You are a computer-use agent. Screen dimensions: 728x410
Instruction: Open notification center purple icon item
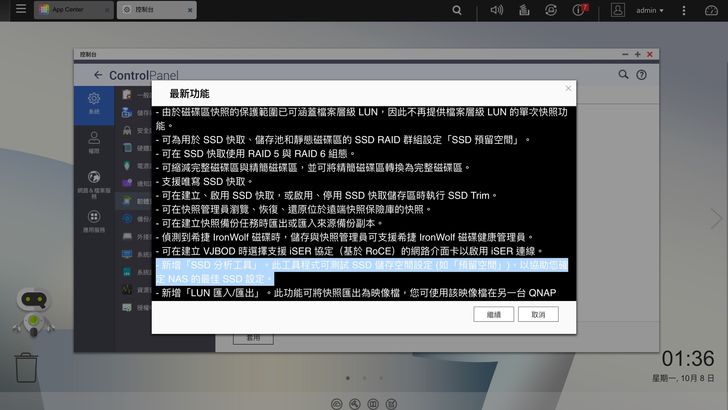(x=127, y=183)
